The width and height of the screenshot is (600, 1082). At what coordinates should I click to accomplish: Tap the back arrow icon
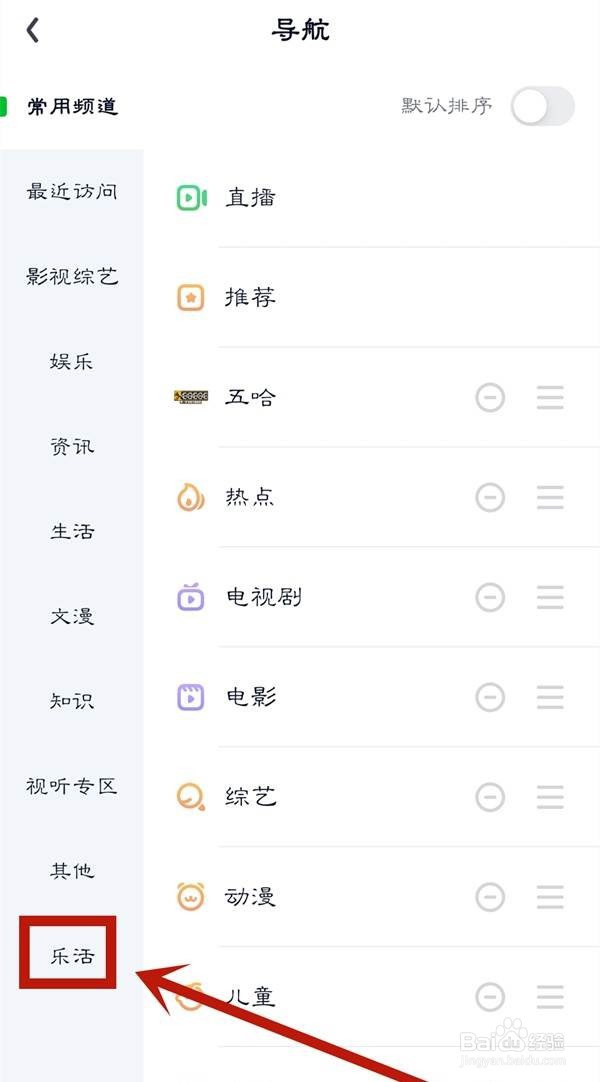pyautogui.click(x=32, y=30)
